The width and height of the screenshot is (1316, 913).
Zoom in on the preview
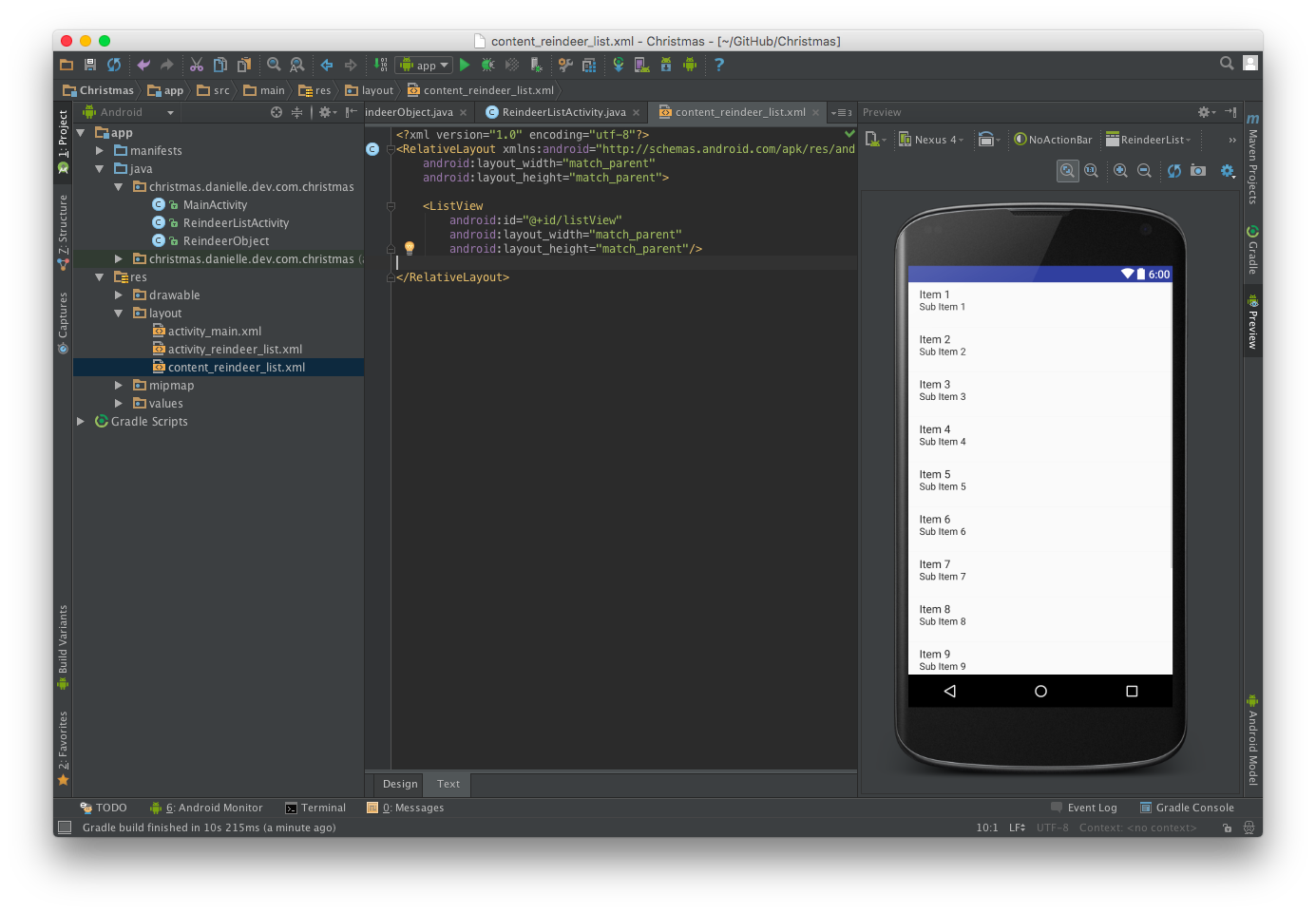[x=1120, y=171]
